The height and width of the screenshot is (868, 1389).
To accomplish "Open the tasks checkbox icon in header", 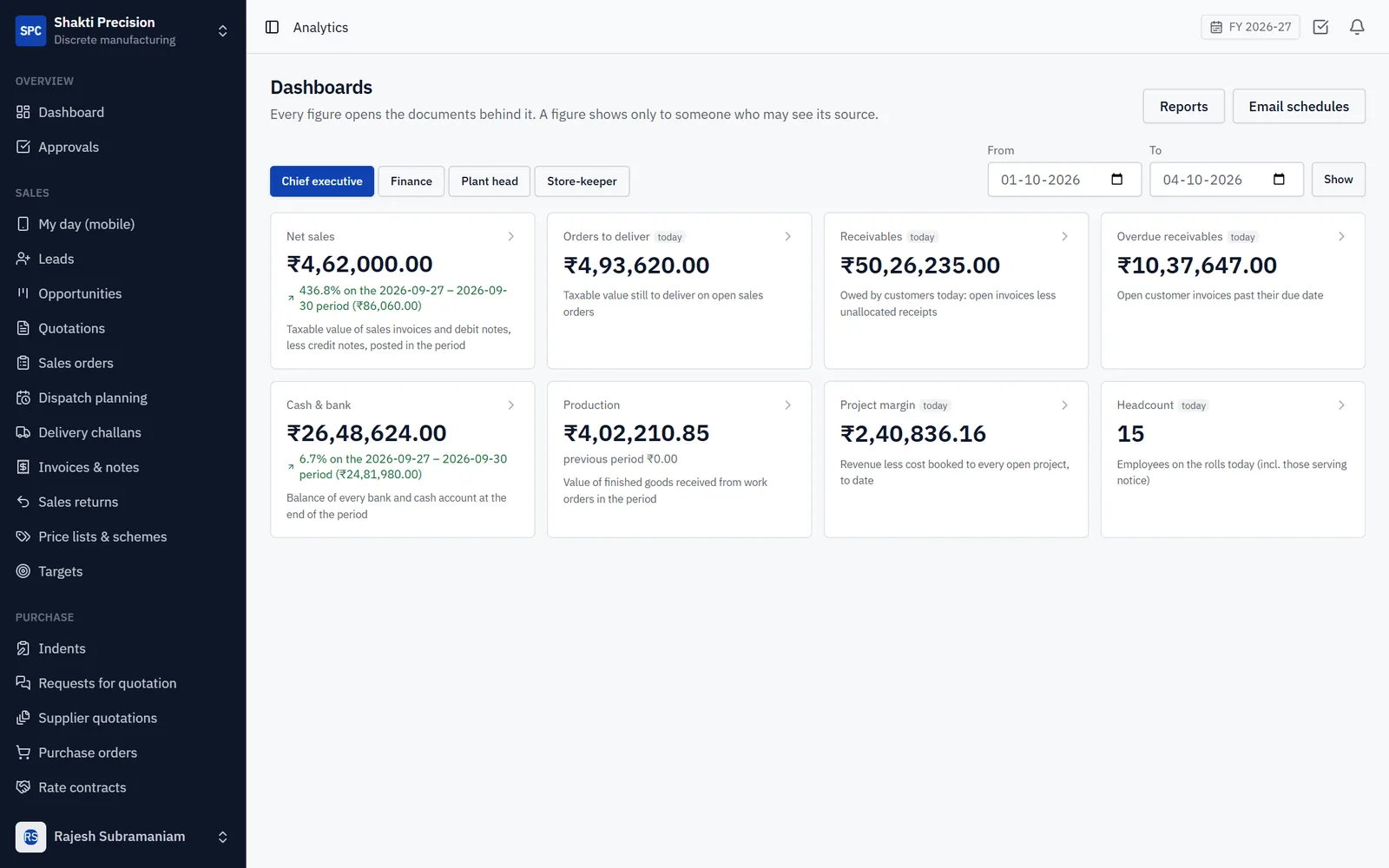I will (1320, 27).
